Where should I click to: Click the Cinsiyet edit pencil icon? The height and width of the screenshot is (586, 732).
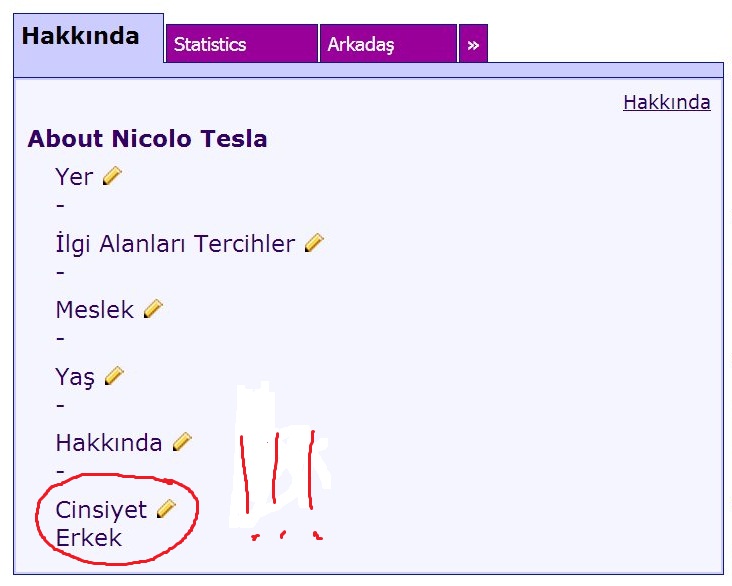tap(166, 508)
